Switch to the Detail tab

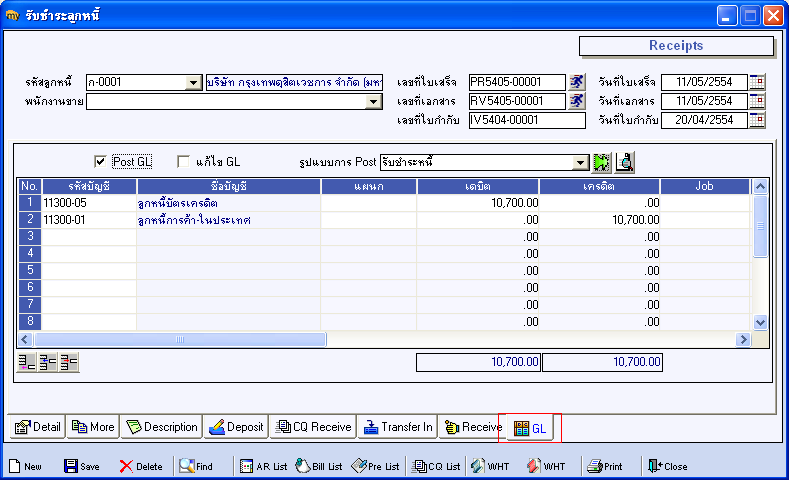point(38,427)
